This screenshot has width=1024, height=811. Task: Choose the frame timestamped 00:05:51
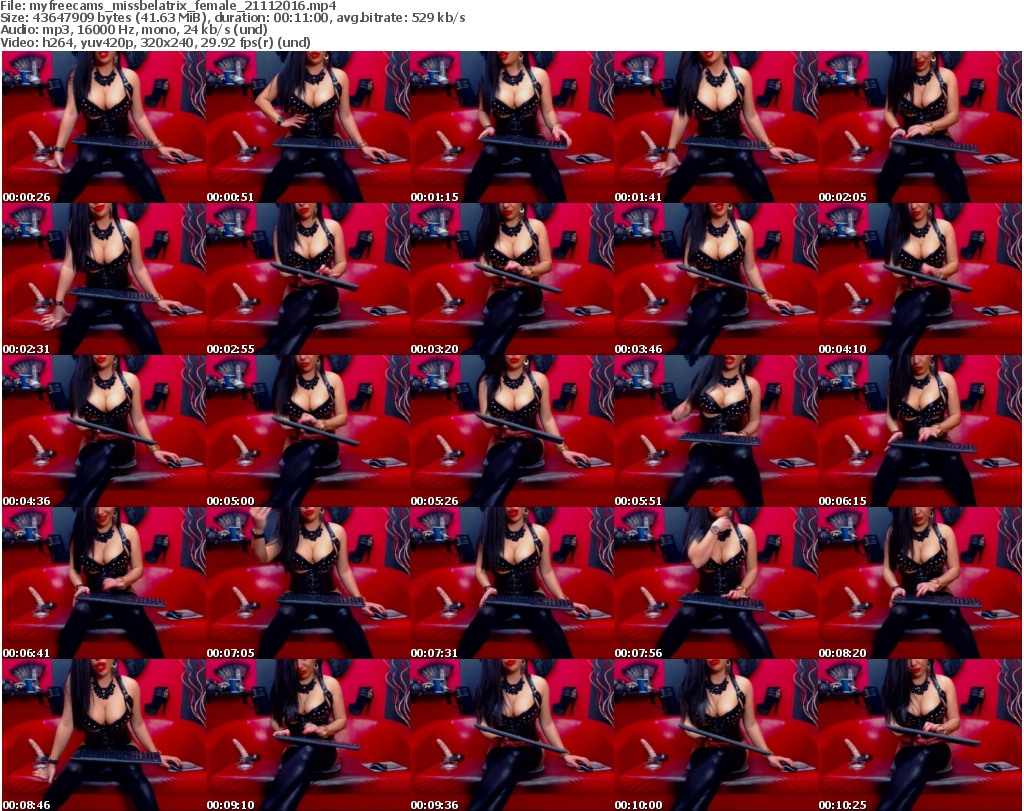716,431
